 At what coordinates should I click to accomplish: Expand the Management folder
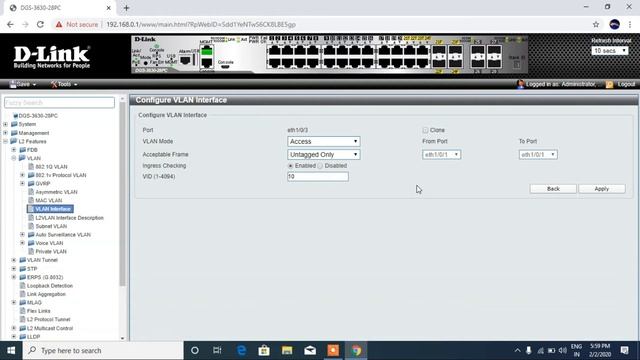click(x=5, y=133)
